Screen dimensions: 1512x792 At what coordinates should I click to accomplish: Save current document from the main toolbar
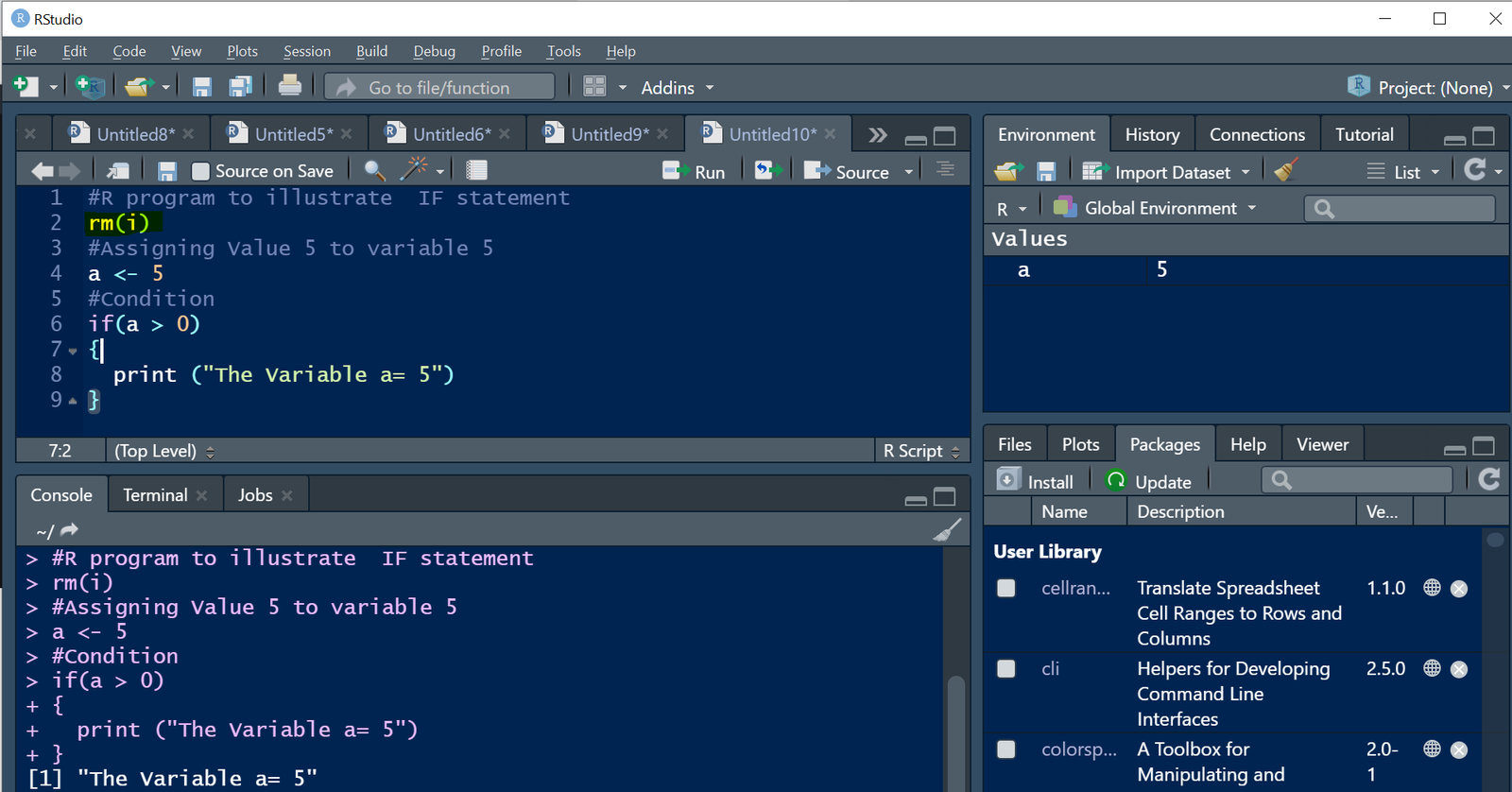point(201,87)
